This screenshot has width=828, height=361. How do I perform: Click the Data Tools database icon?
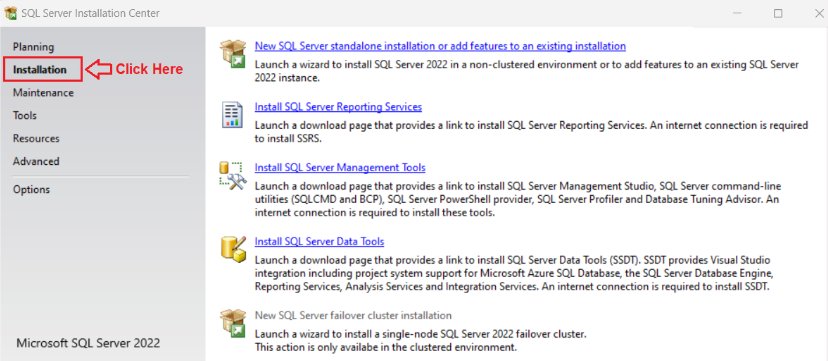[x=233, y=249]
